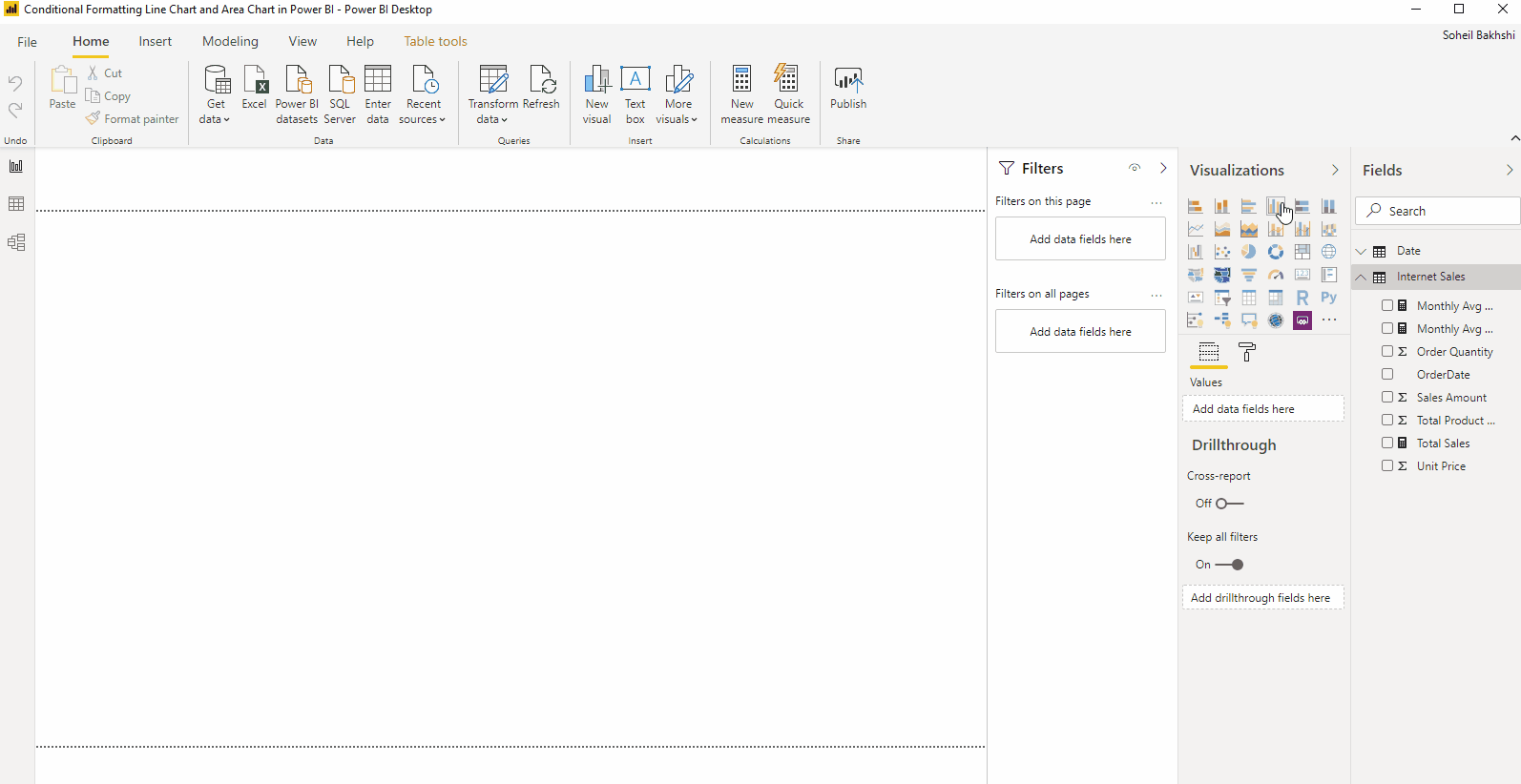Collapse the Filters pane
The width and height of the screenshot is (1521, 784).
(x=1163, y=168)
